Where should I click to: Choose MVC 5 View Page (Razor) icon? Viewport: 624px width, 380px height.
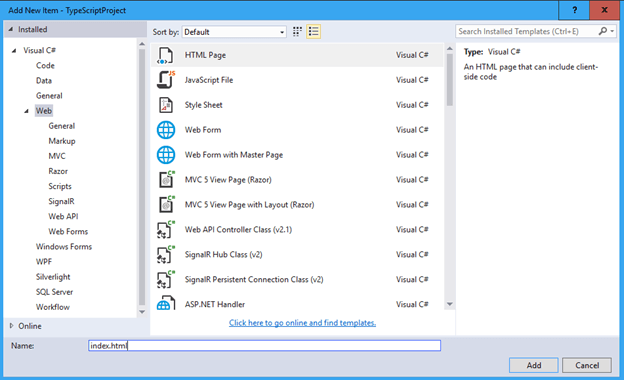(x=166, y=180)
